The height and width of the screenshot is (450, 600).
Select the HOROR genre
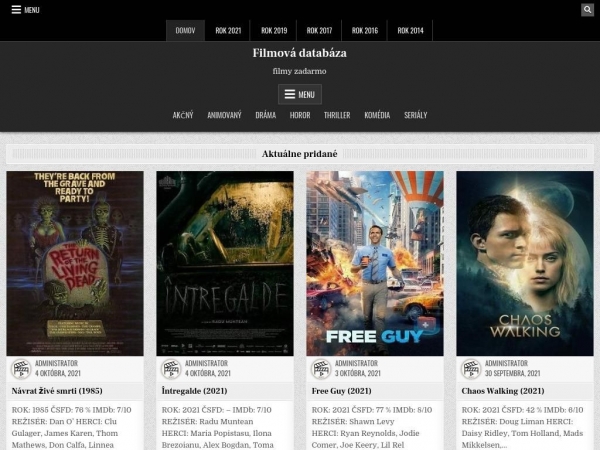coord(300,115)
